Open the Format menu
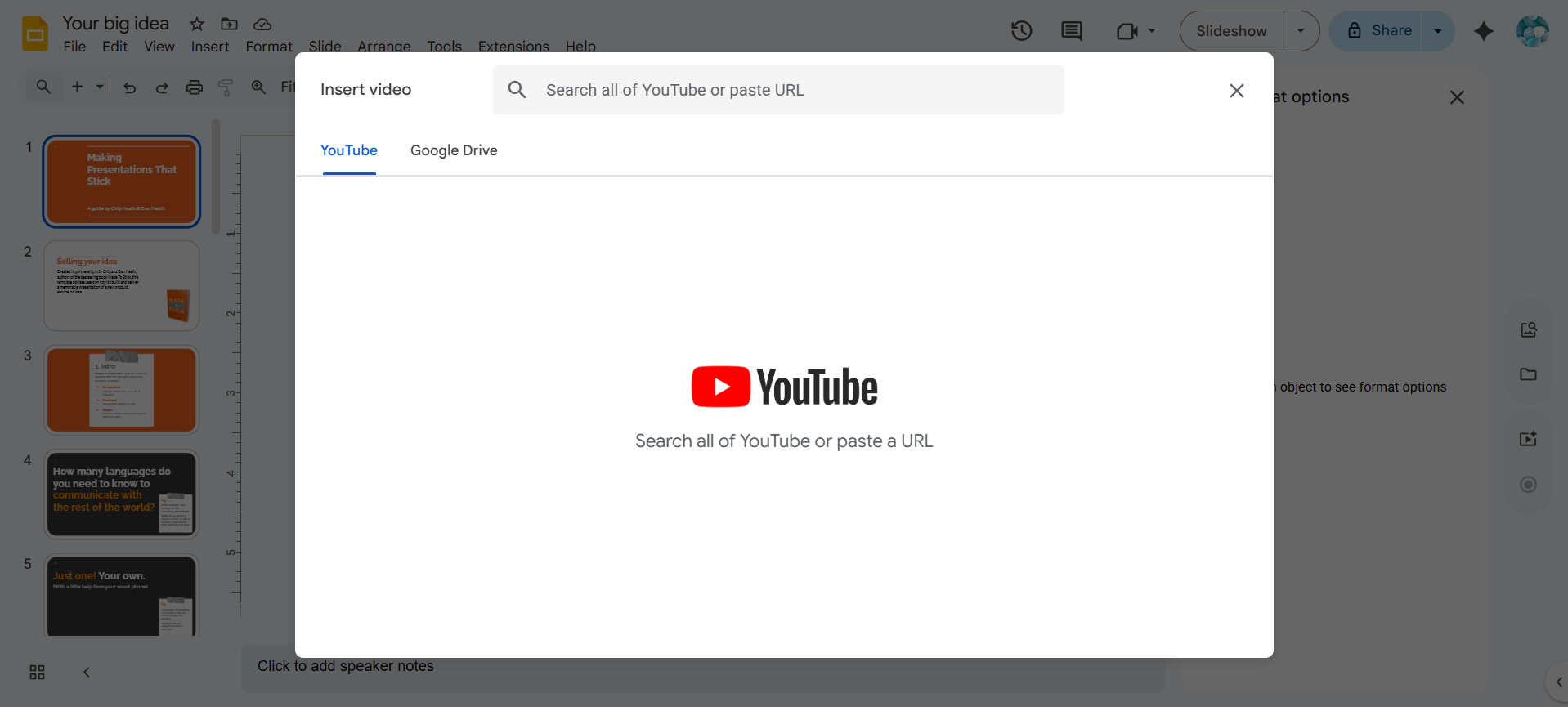 tap(269, 47)
